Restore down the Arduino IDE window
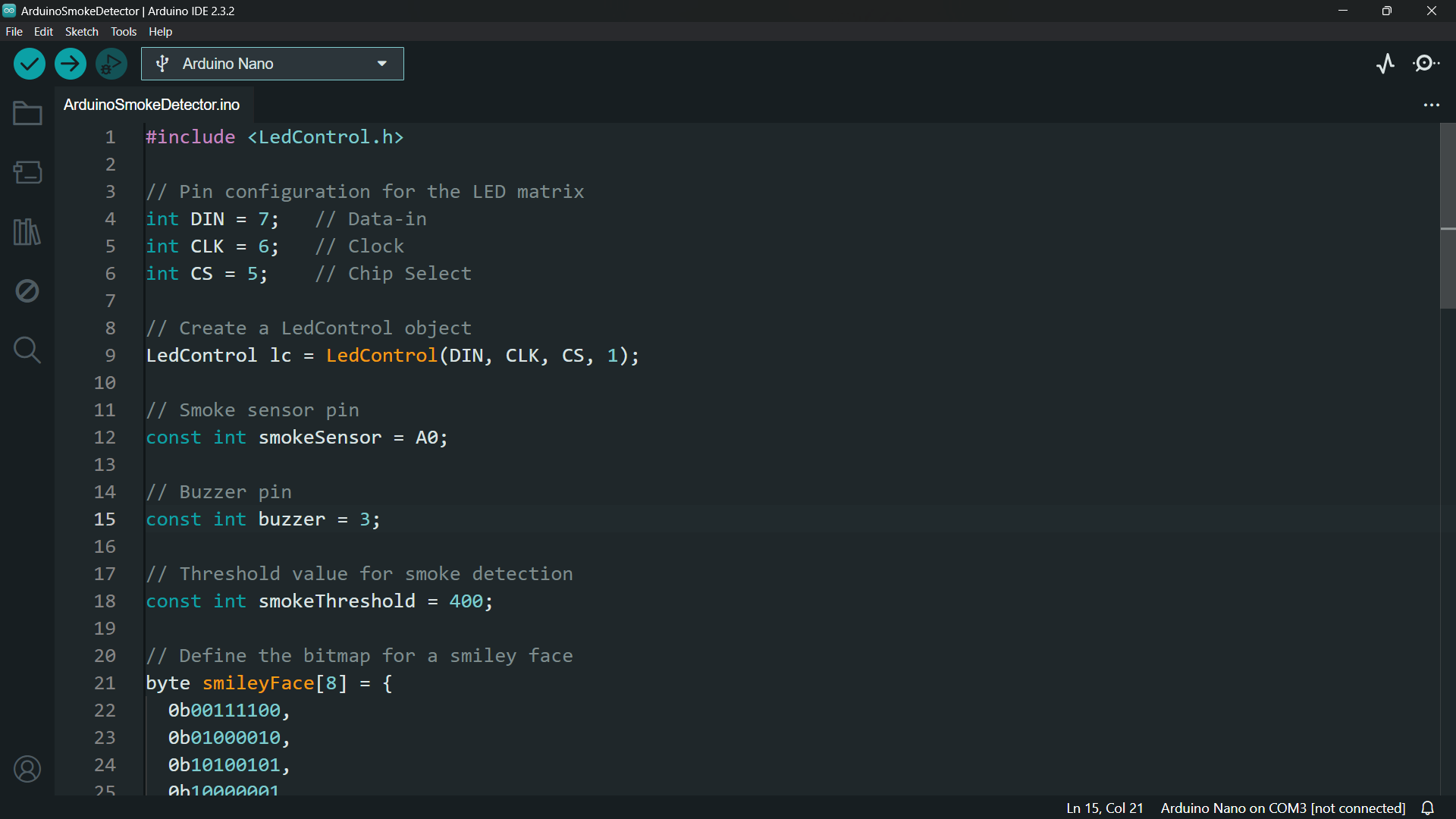The height and width of the screenshot is (819, 1456). (1387, 11)
